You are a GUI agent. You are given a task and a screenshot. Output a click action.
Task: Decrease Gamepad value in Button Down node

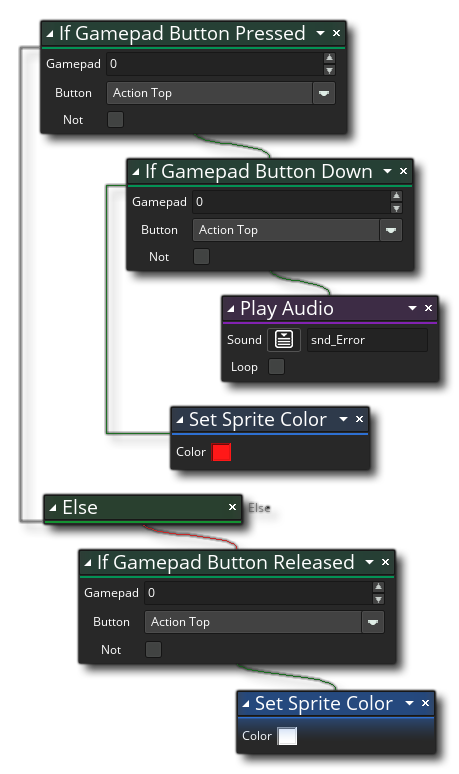click(396, 208)
